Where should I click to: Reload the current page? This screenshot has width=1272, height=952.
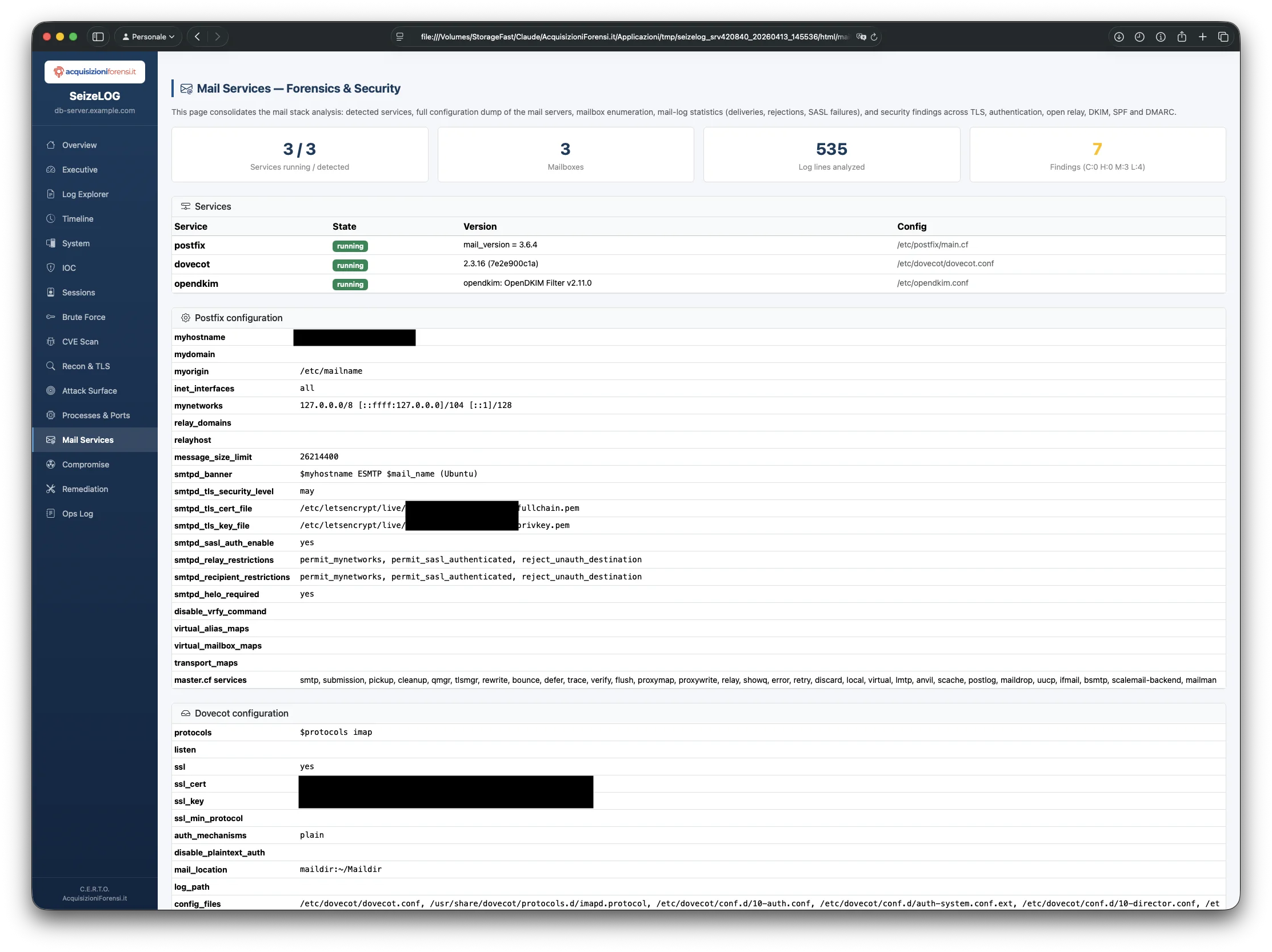[x=875, y=36]
